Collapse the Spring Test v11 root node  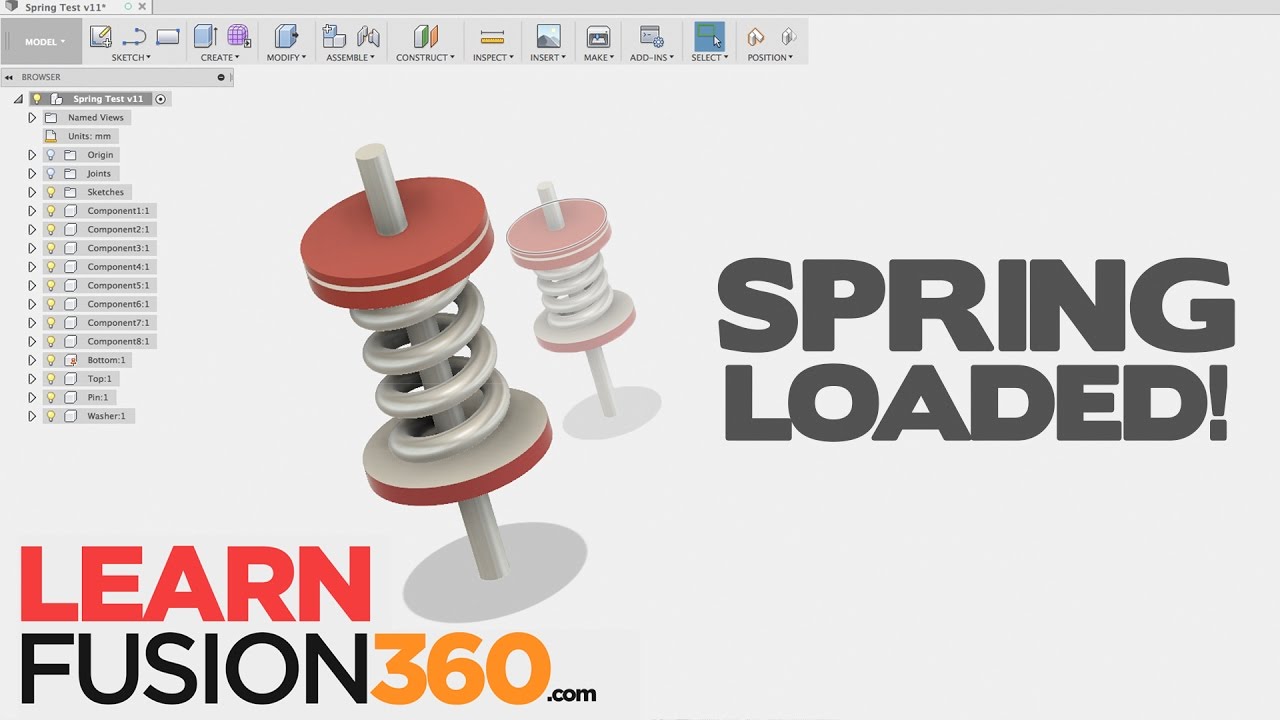(18, 100)
